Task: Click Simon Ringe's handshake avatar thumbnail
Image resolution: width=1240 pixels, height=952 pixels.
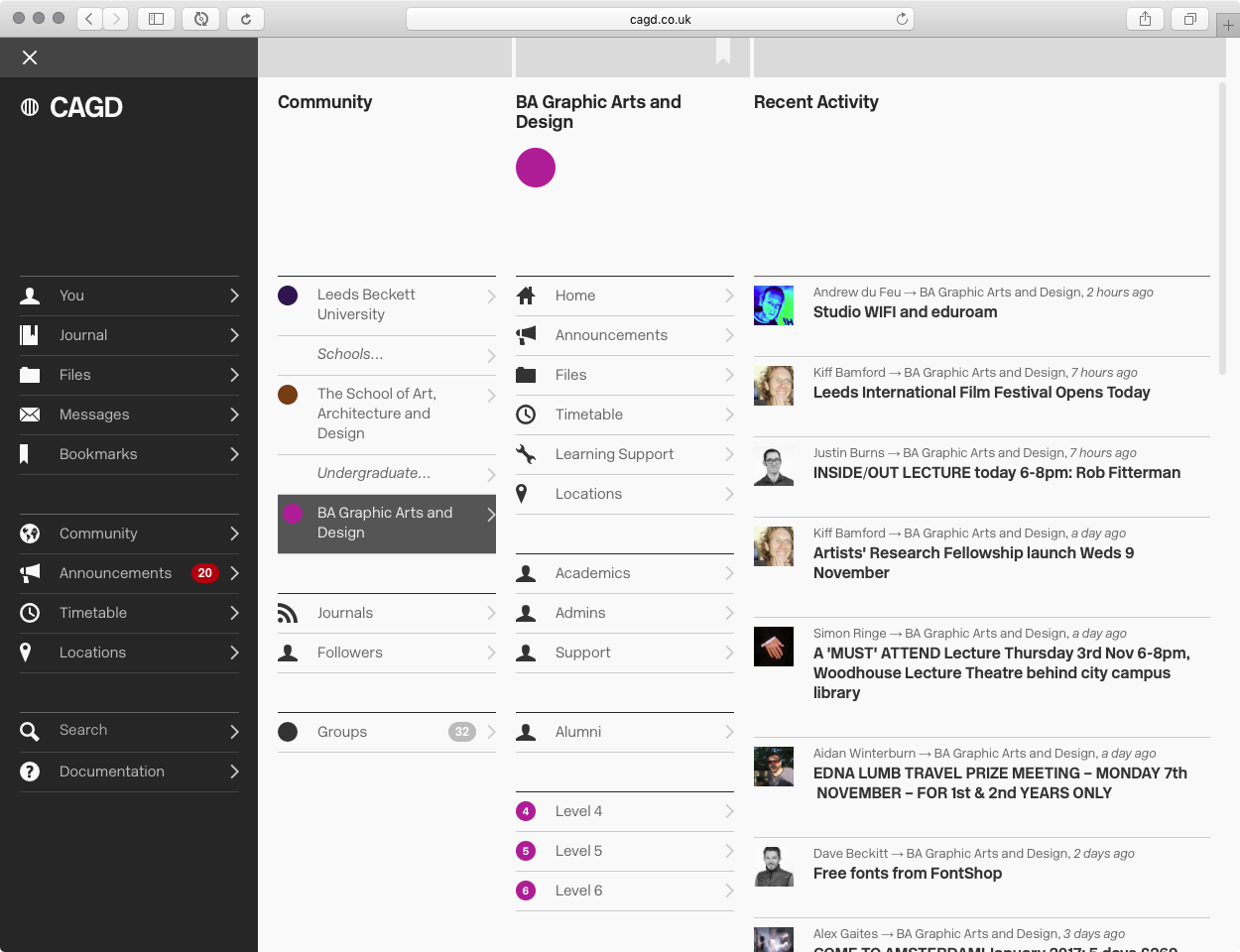Action: 774,647
